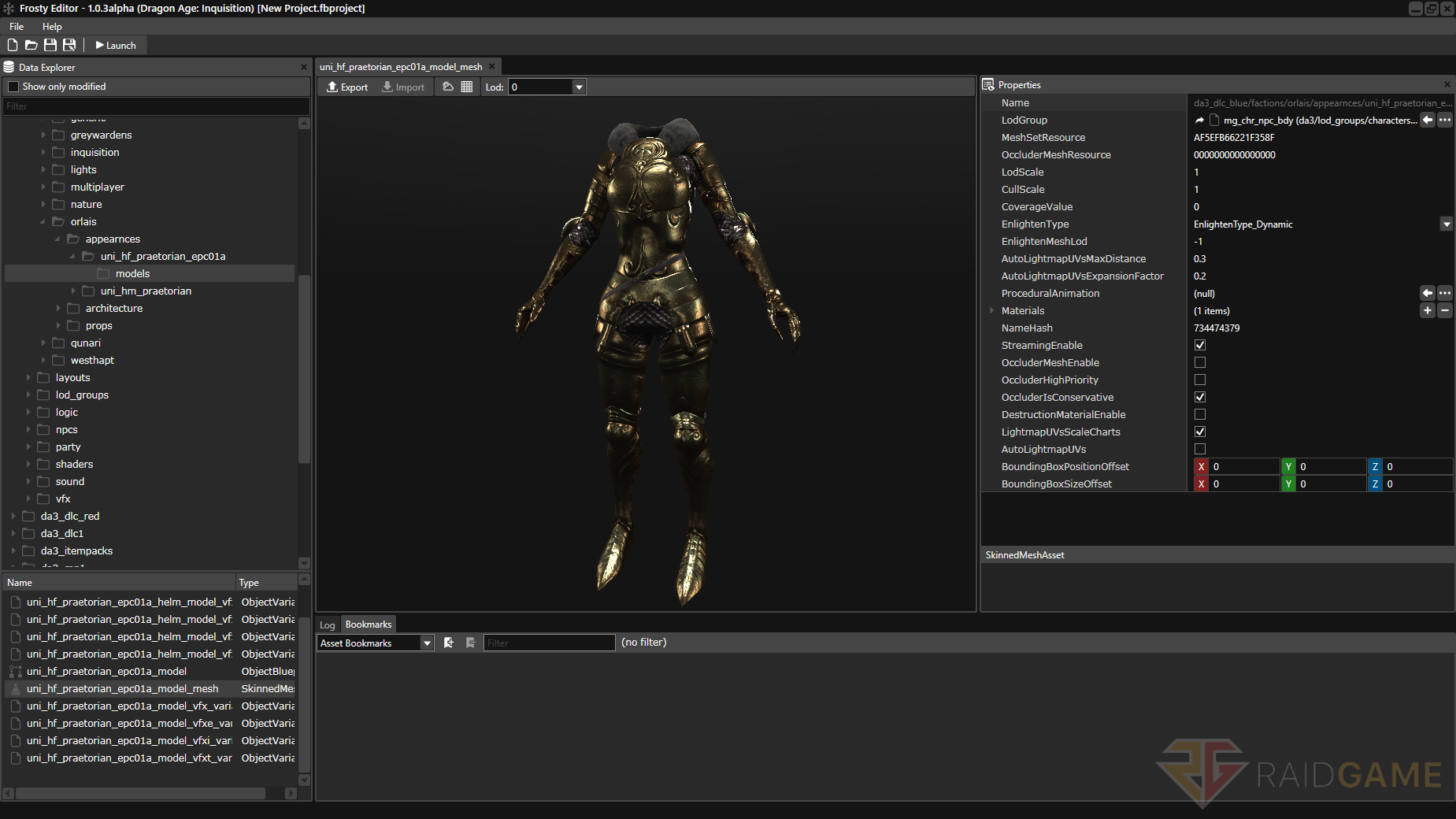Expand the uni_hm_praetorian folder
The height and width of the screenshot is (819, 1456).
pos(73,291)
